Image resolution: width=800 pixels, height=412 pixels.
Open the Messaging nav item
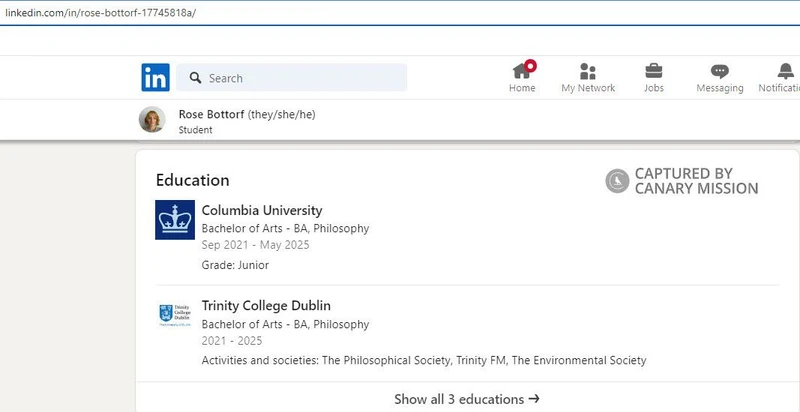click(720, 78)
